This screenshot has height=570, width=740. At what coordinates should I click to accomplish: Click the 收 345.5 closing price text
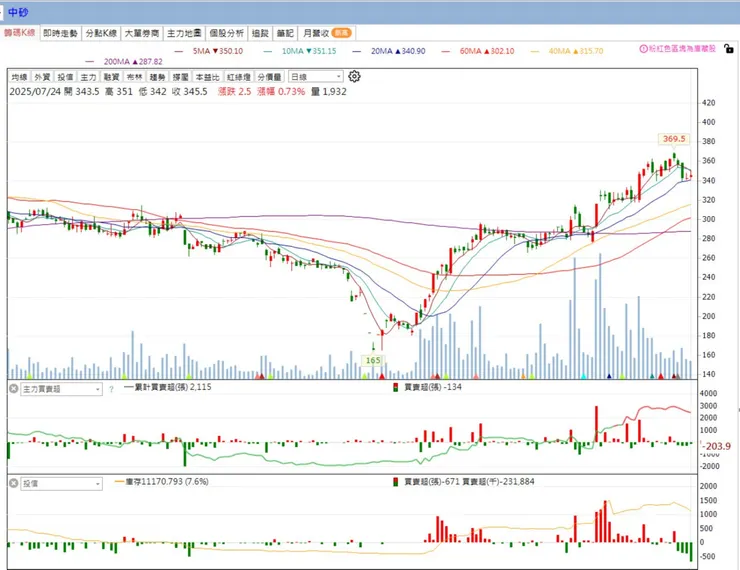click(189, 92)
